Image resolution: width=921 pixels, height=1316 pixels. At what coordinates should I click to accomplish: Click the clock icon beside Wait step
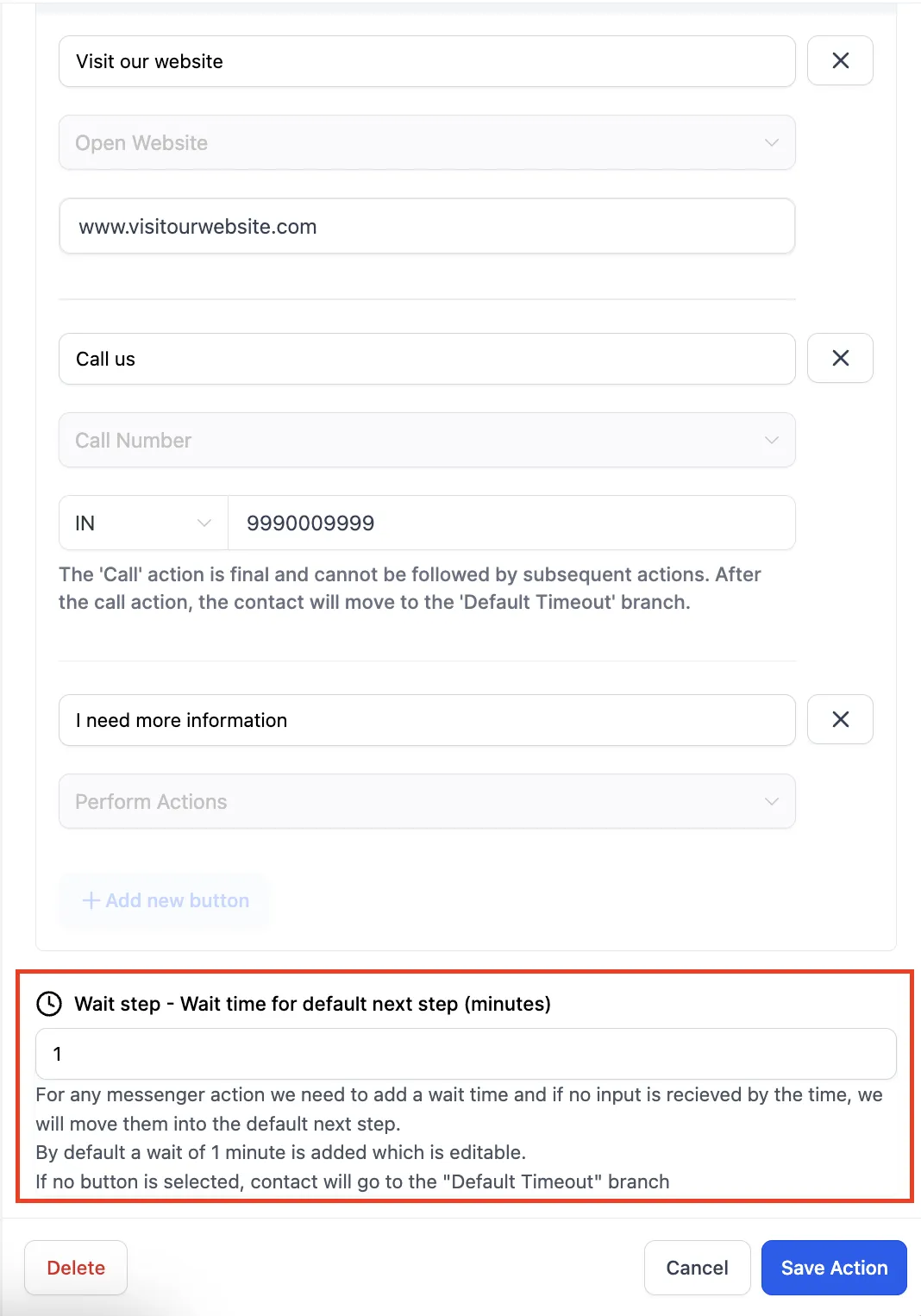tap(49, 1004)
